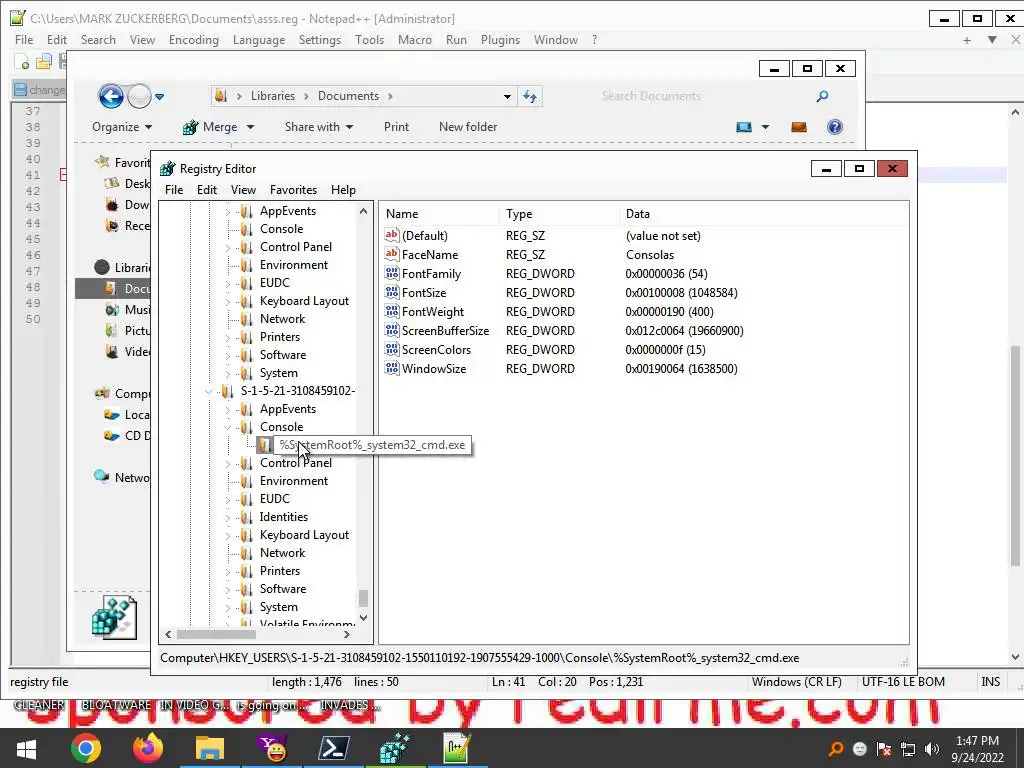Image resolution: width=1024 pixels, height=768 pixels.
Task: Click the FaceName string value icon
Action: [x=392, y=254]
